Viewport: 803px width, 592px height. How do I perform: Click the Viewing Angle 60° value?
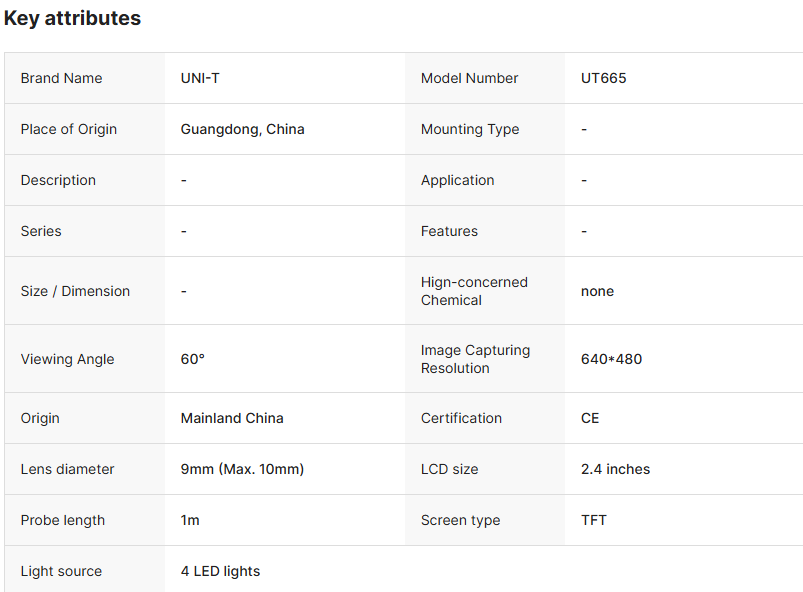(x=193, y=359)
